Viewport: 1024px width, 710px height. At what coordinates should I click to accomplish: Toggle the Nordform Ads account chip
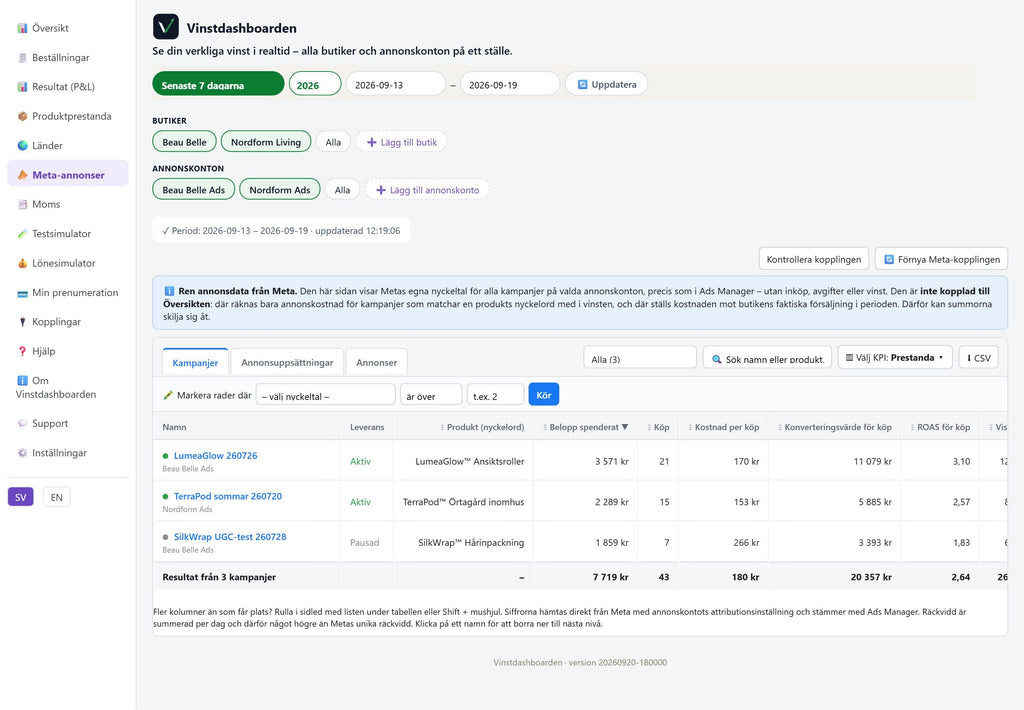tap(280, 189)
